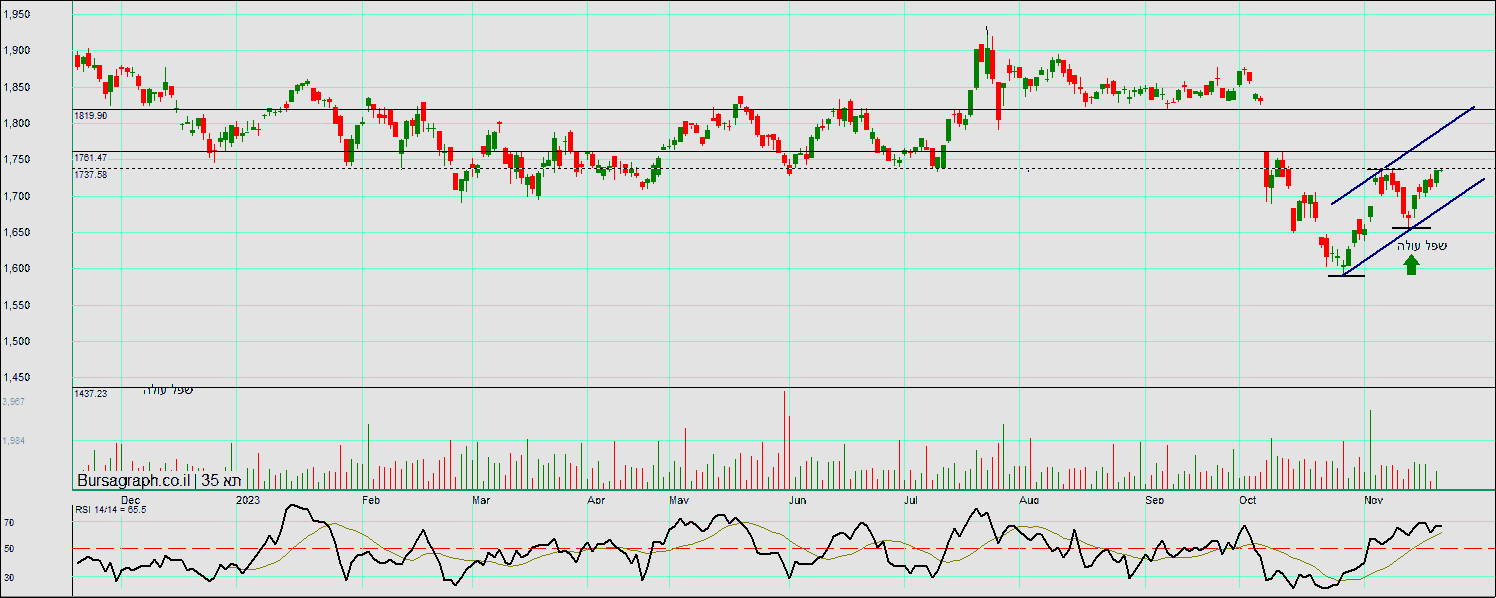Click the 1,984 volume axis label
This screenshot has height=598, width=1496.
[14, 441]
